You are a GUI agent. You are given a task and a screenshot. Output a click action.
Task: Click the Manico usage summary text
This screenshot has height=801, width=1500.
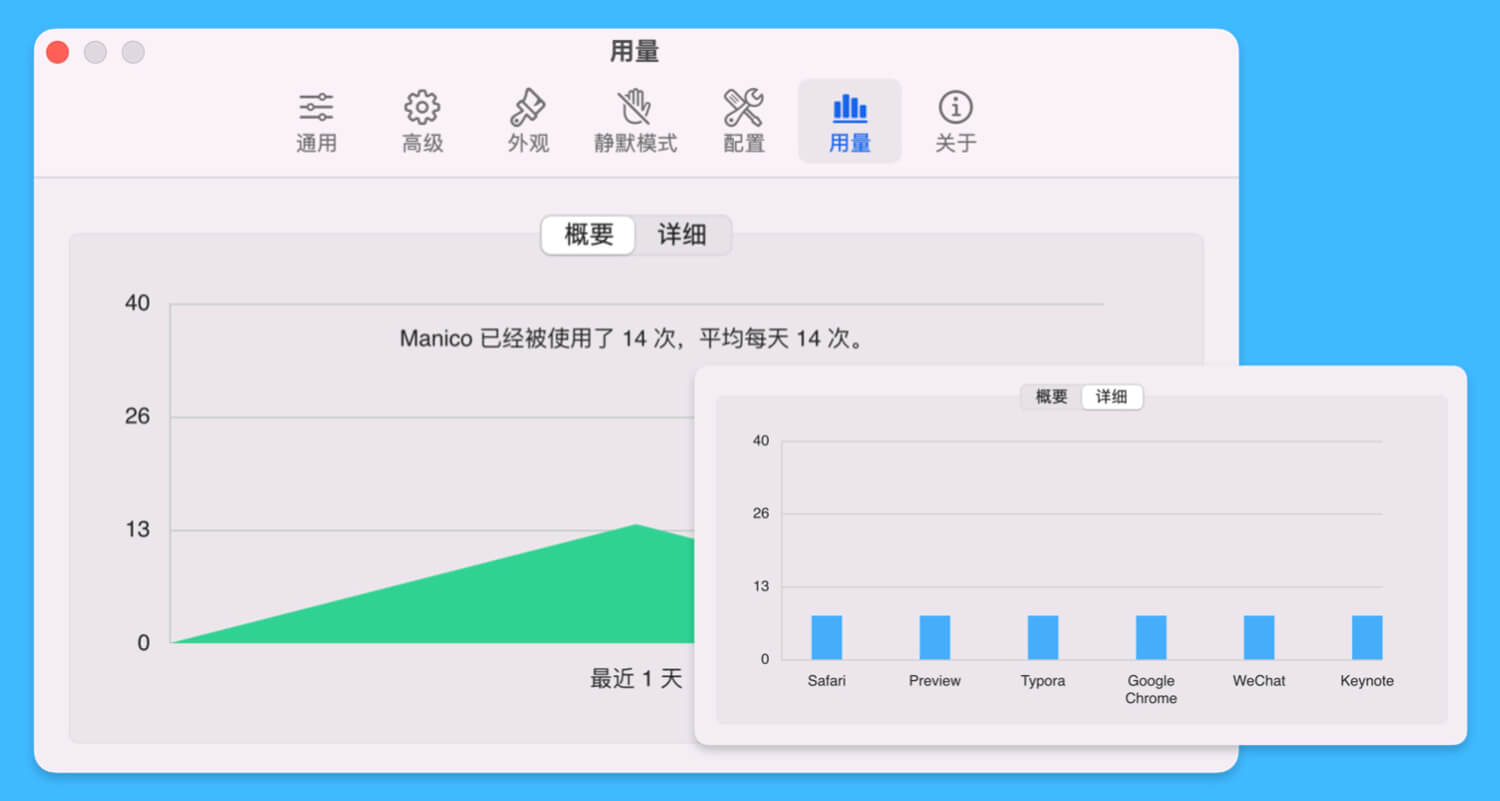[x=634, y=339]
